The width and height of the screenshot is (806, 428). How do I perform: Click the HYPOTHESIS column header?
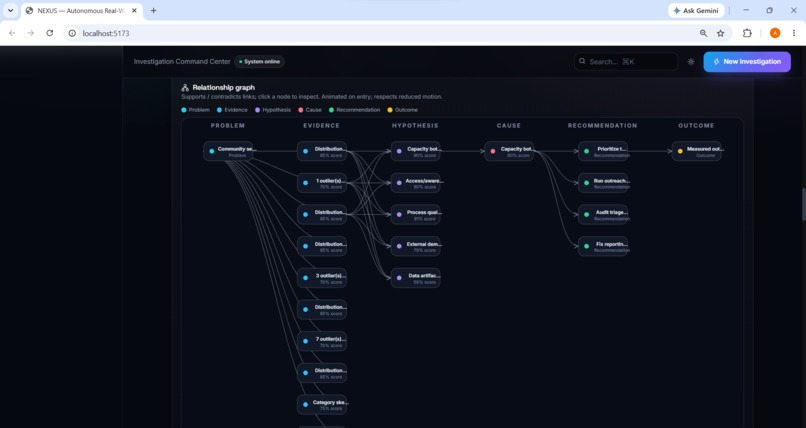point(415,125)
